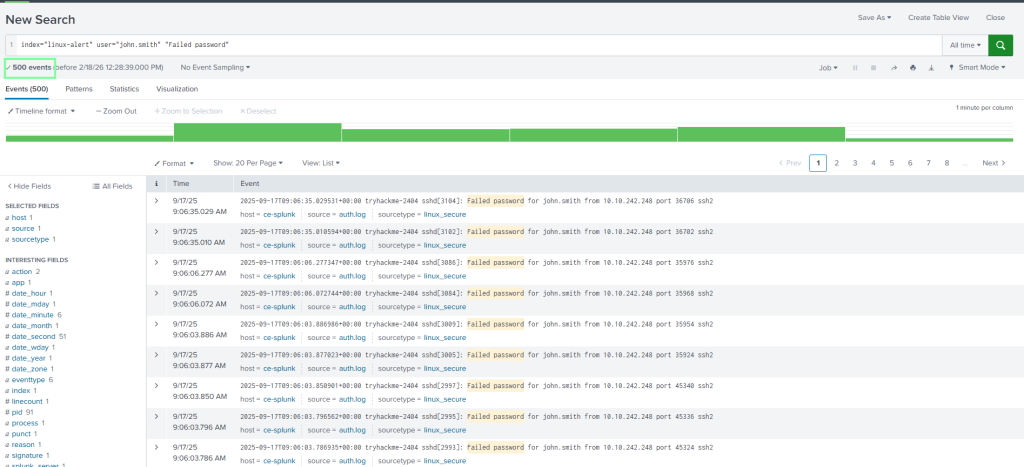The height and width of the screenshot is (467, 1024).
Task: Click the tallest green timeline bar
Action: [257, 132]
